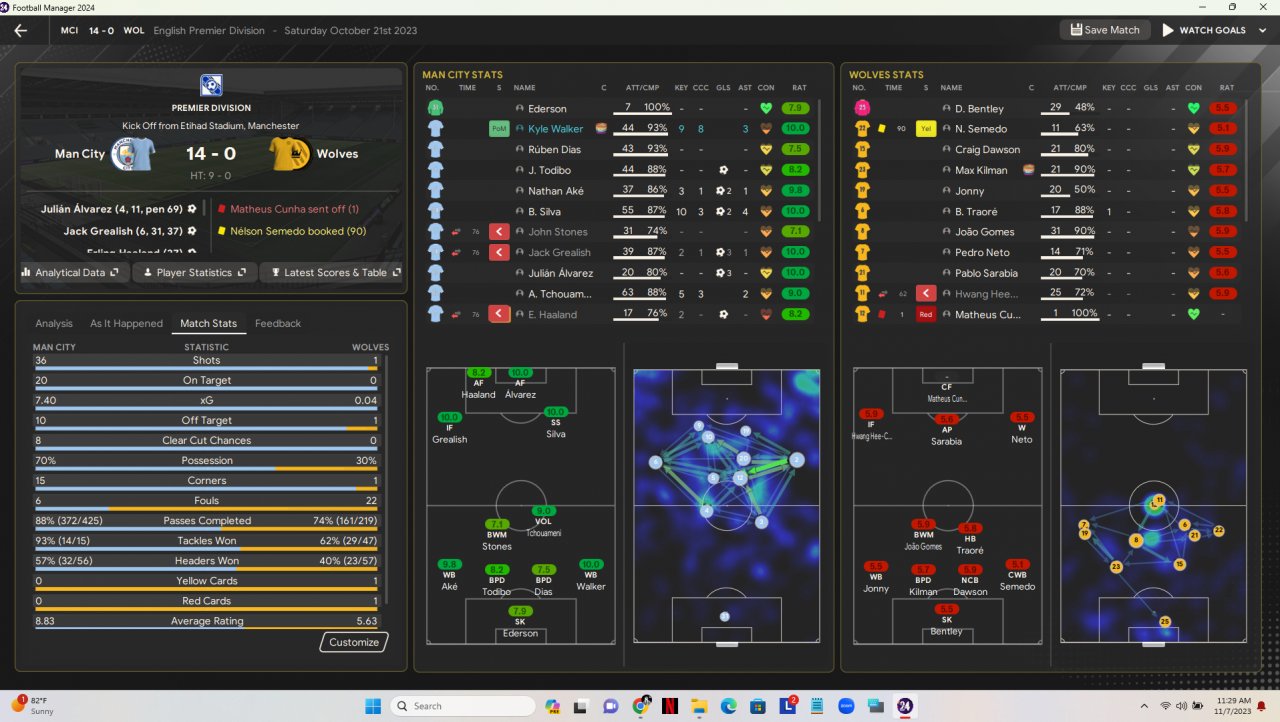The height and width of the screenshot is (722, 1280).
Task: Switch to the As It Happened tab
Action: (126, 324)
